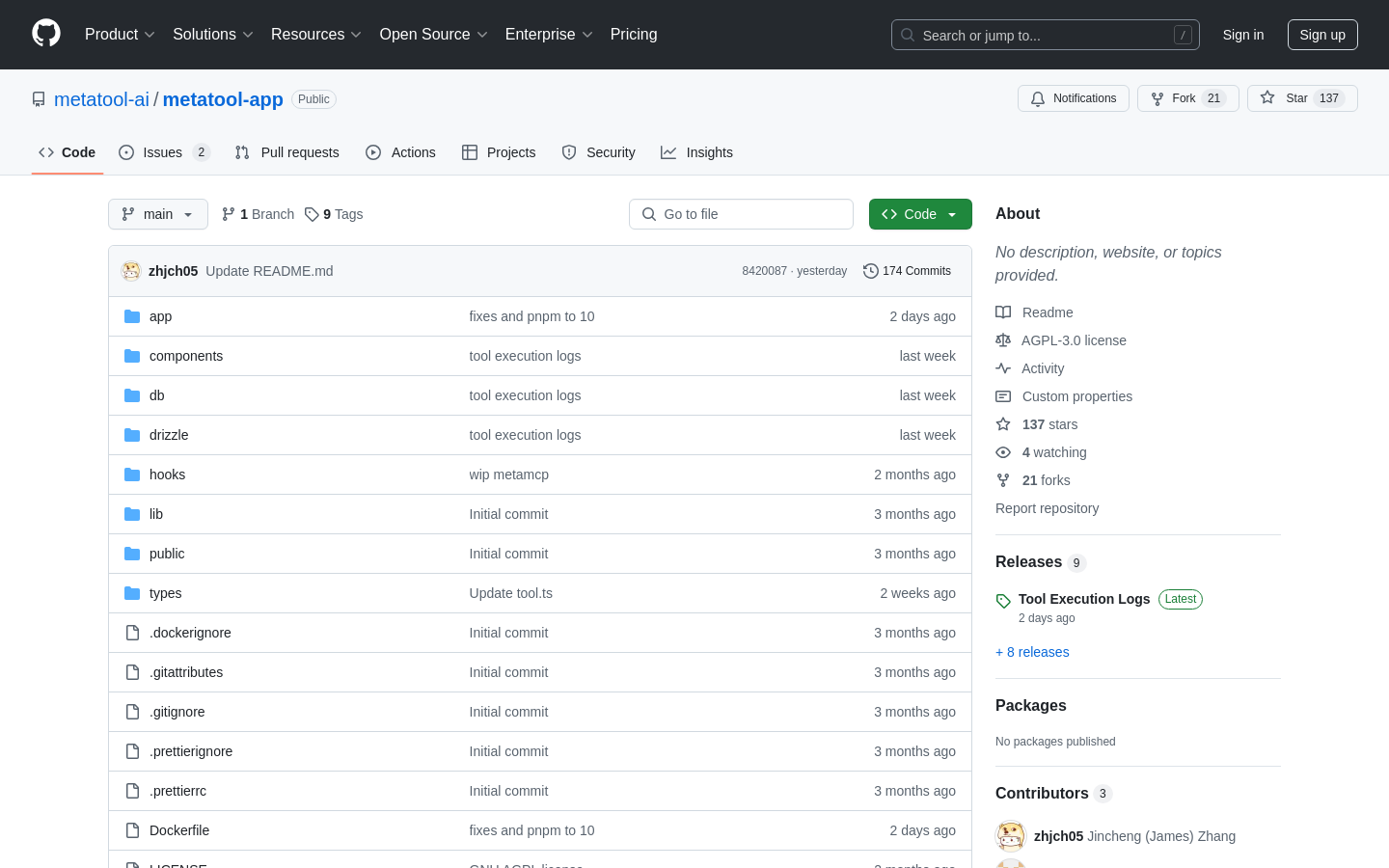Click the Pricing link

[634, 35]
